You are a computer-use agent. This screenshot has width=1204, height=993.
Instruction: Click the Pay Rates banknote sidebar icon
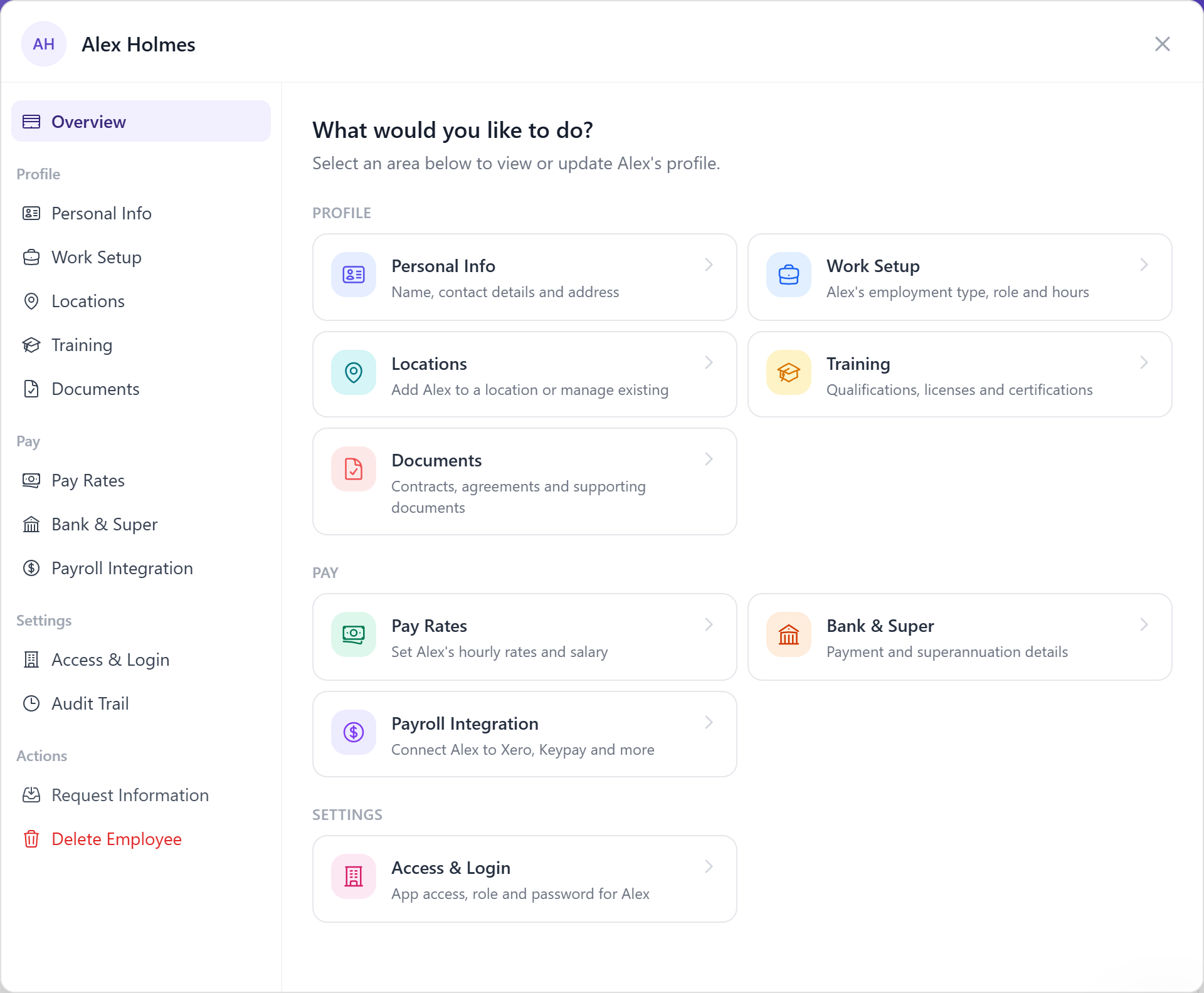point(31,480)
